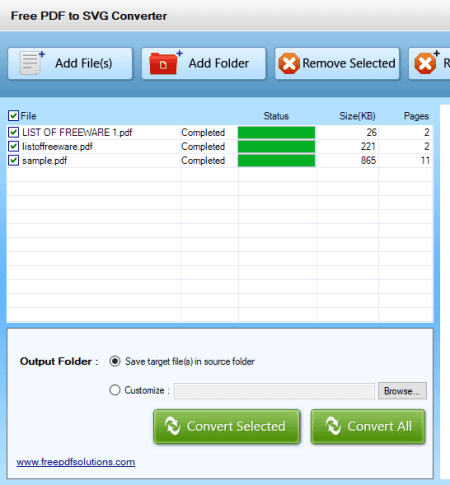
Task: Click the page count 11
Action: pyautogui.click(x=425, y=160)
